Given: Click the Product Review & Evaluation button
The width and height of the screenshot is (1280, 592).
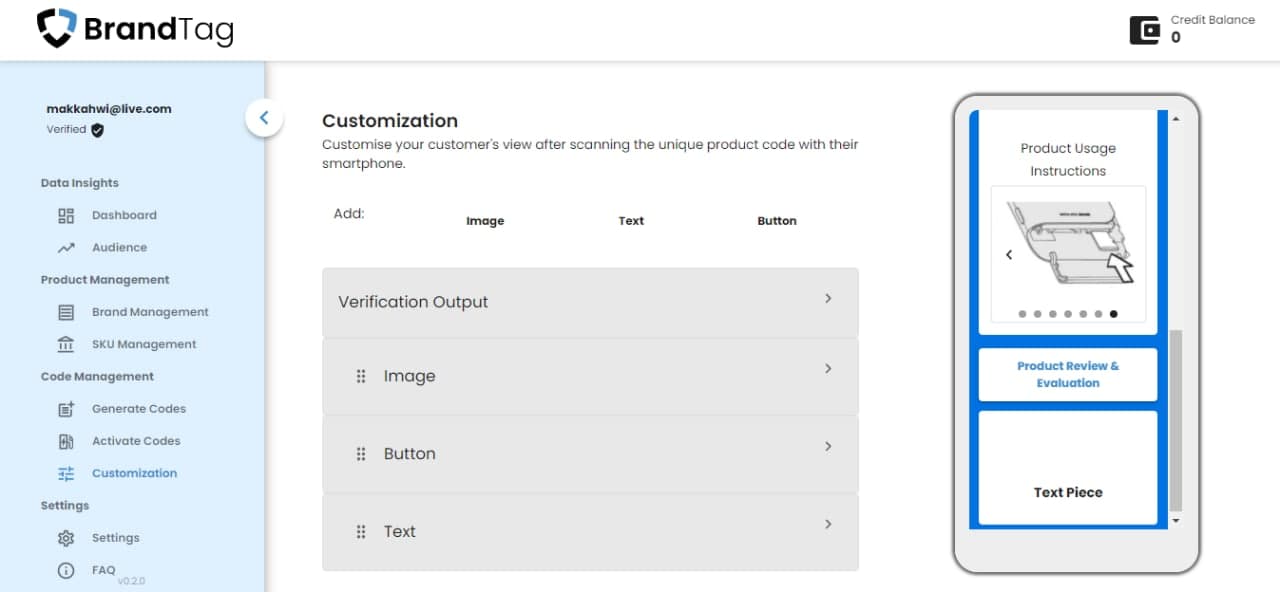Looking at the screenshot, I should 1068,374.
